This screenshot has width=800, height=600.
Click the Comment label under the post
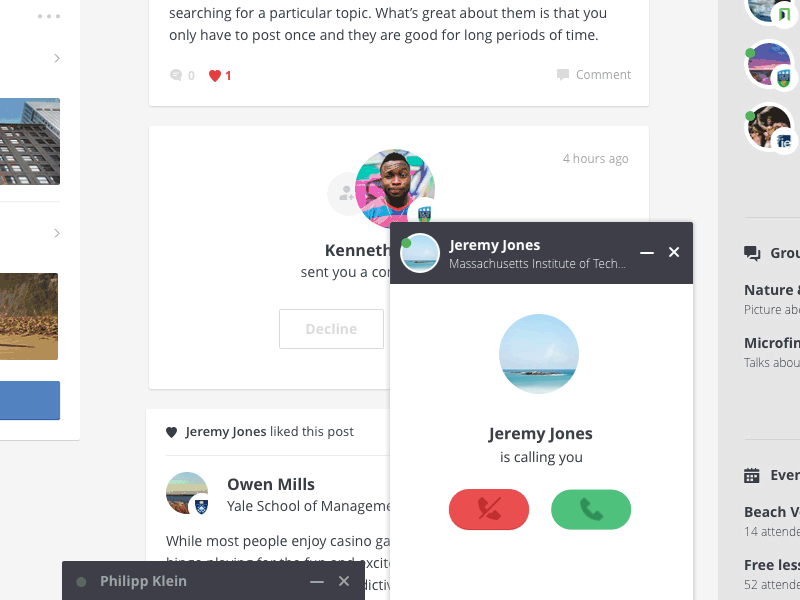603,74
